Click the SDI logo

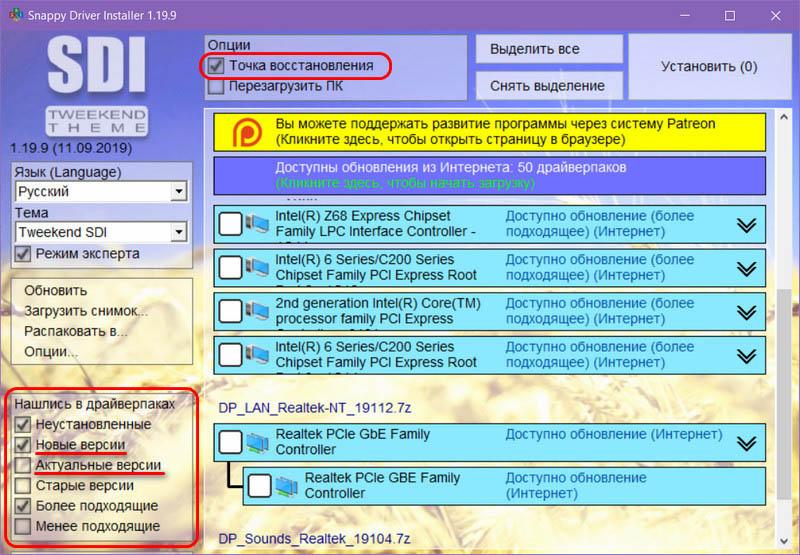(x=96, y=65)
